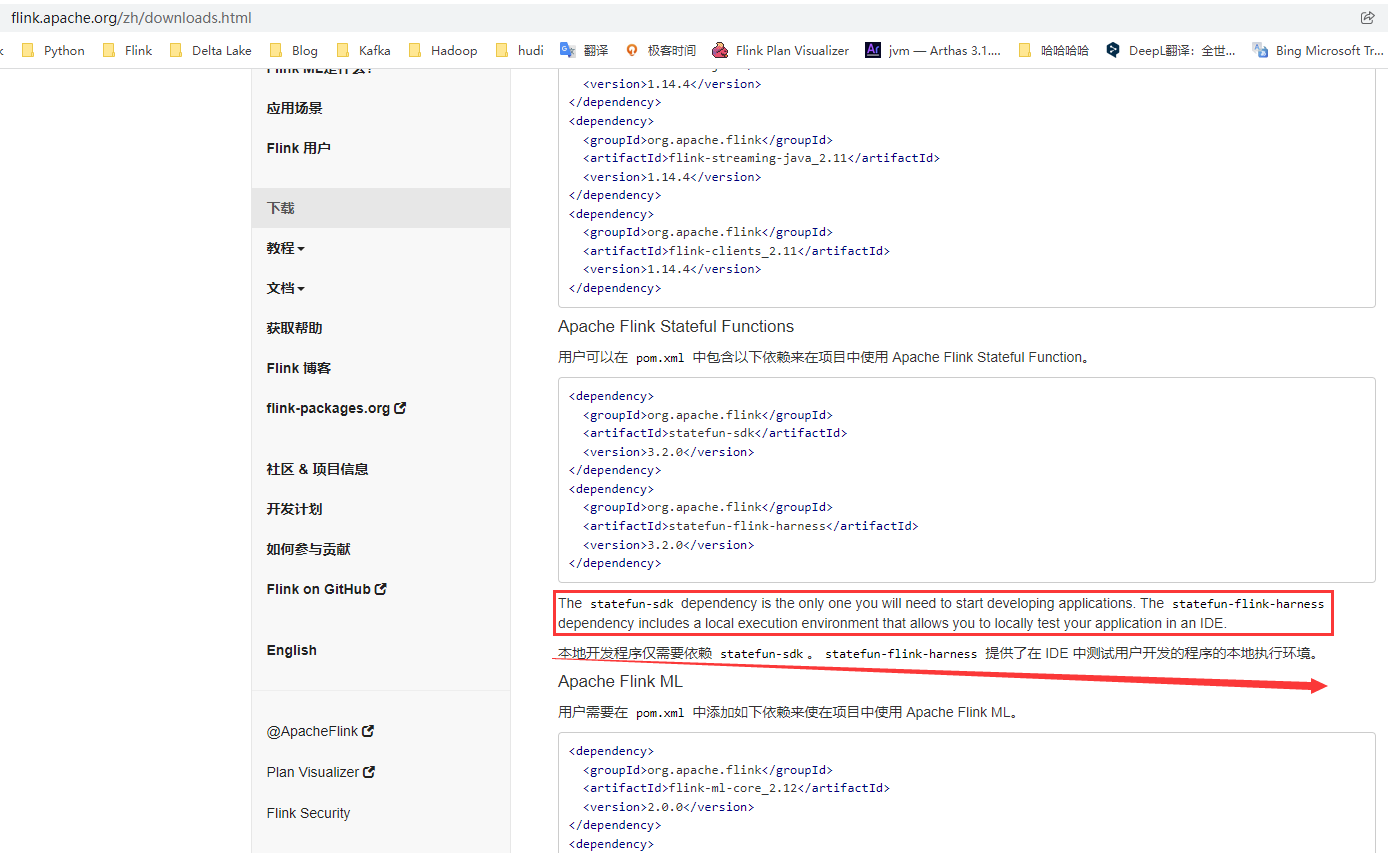Click the text 用户需要在 pom.xml 中添加如下依赖
1388x853 pixels.
[788, 713]
